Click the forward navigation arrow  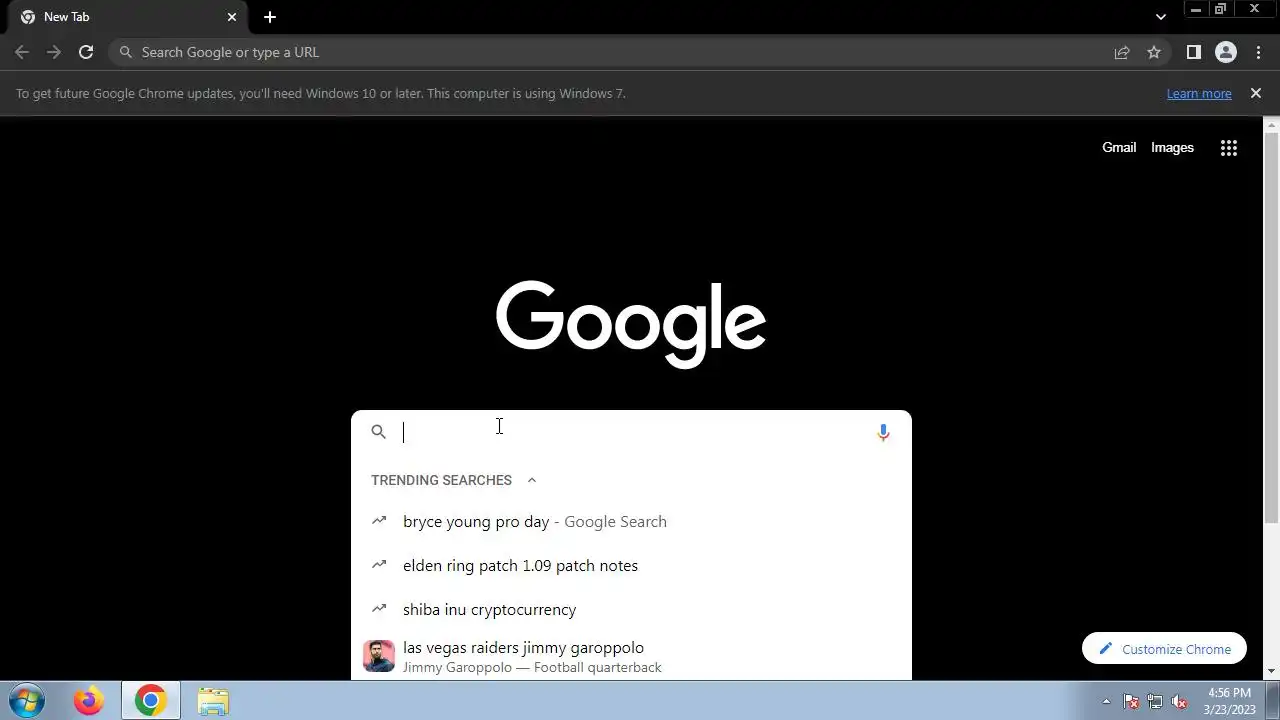coord(54,52)
